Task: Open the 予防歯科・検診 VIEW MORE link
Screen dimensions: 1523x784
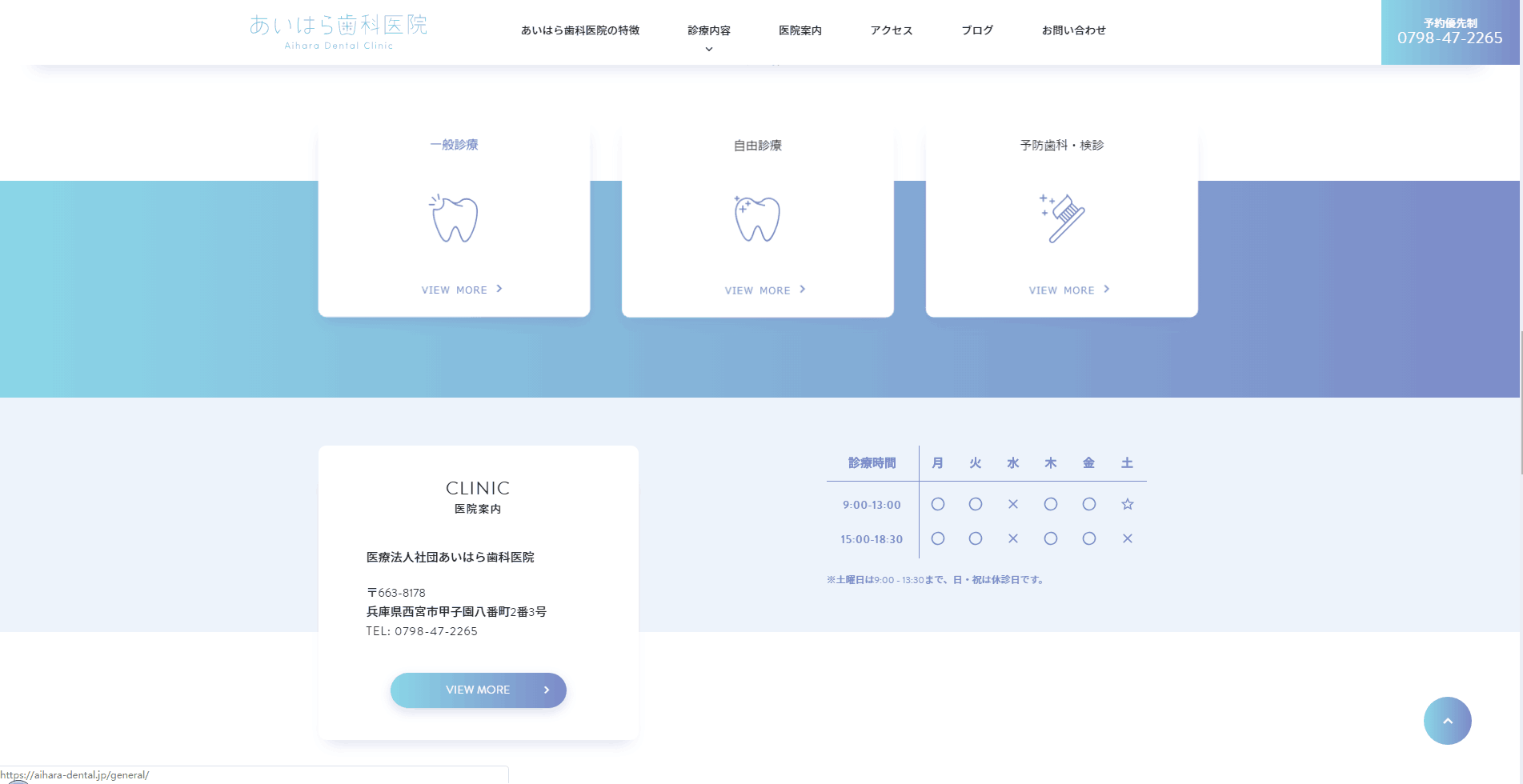Action: (x=1069, y=290)
